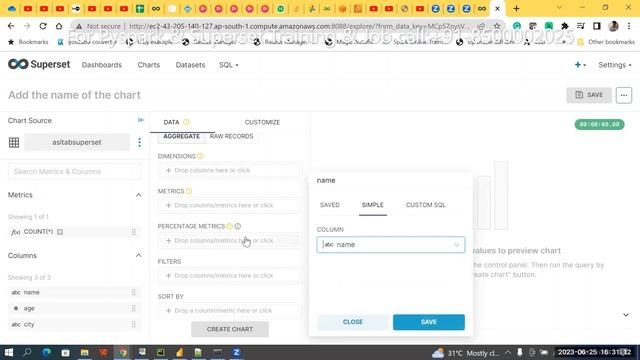Click the Percentage Metrics info icon
Viewport: 640px width, 360px height.
238,226
